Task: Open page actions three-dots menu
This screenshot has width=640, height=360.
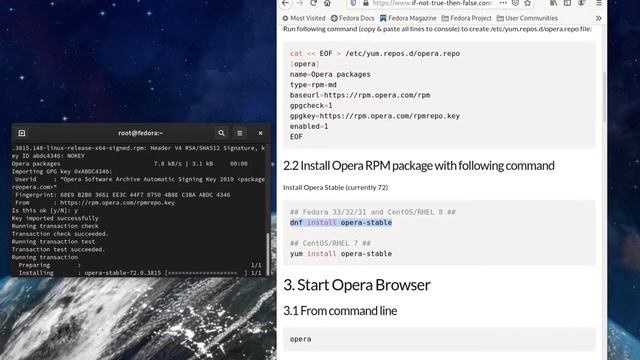Action: [503, 3]
